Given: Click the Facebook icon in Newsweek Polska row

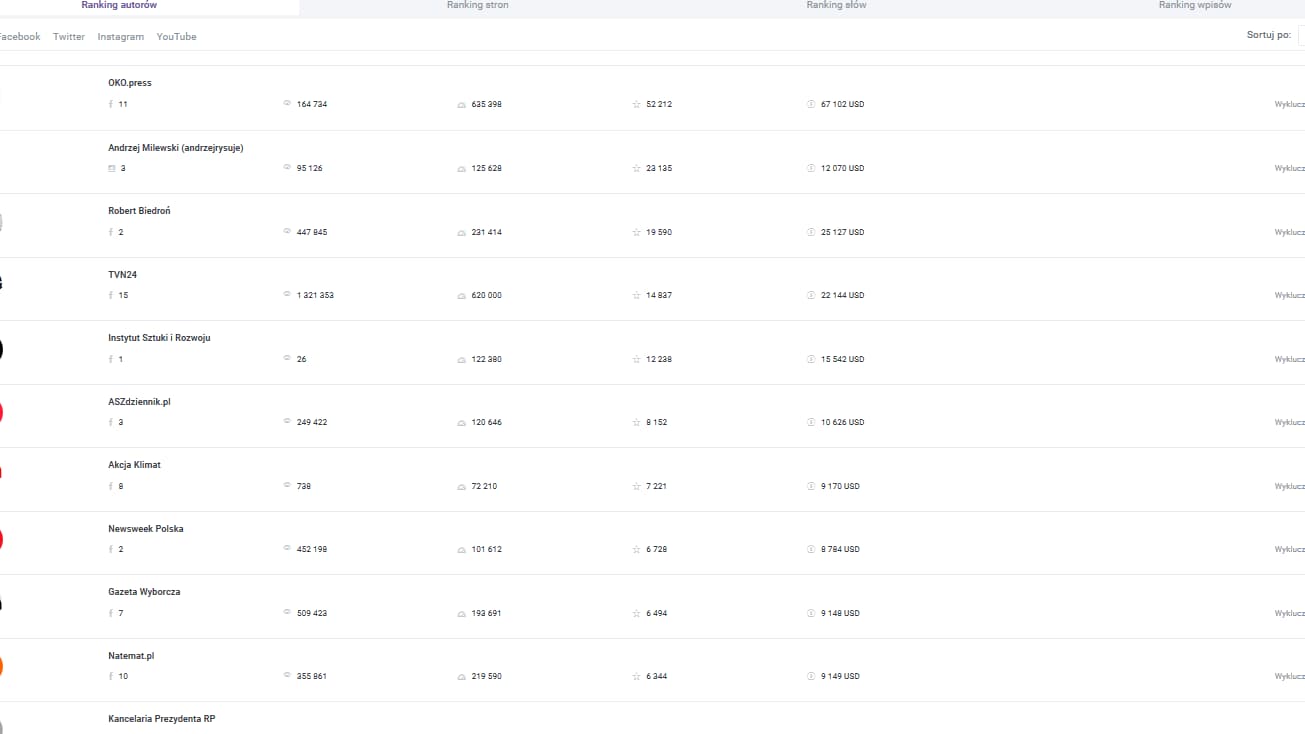Looking at the screenshot, I should coord(111,549).
